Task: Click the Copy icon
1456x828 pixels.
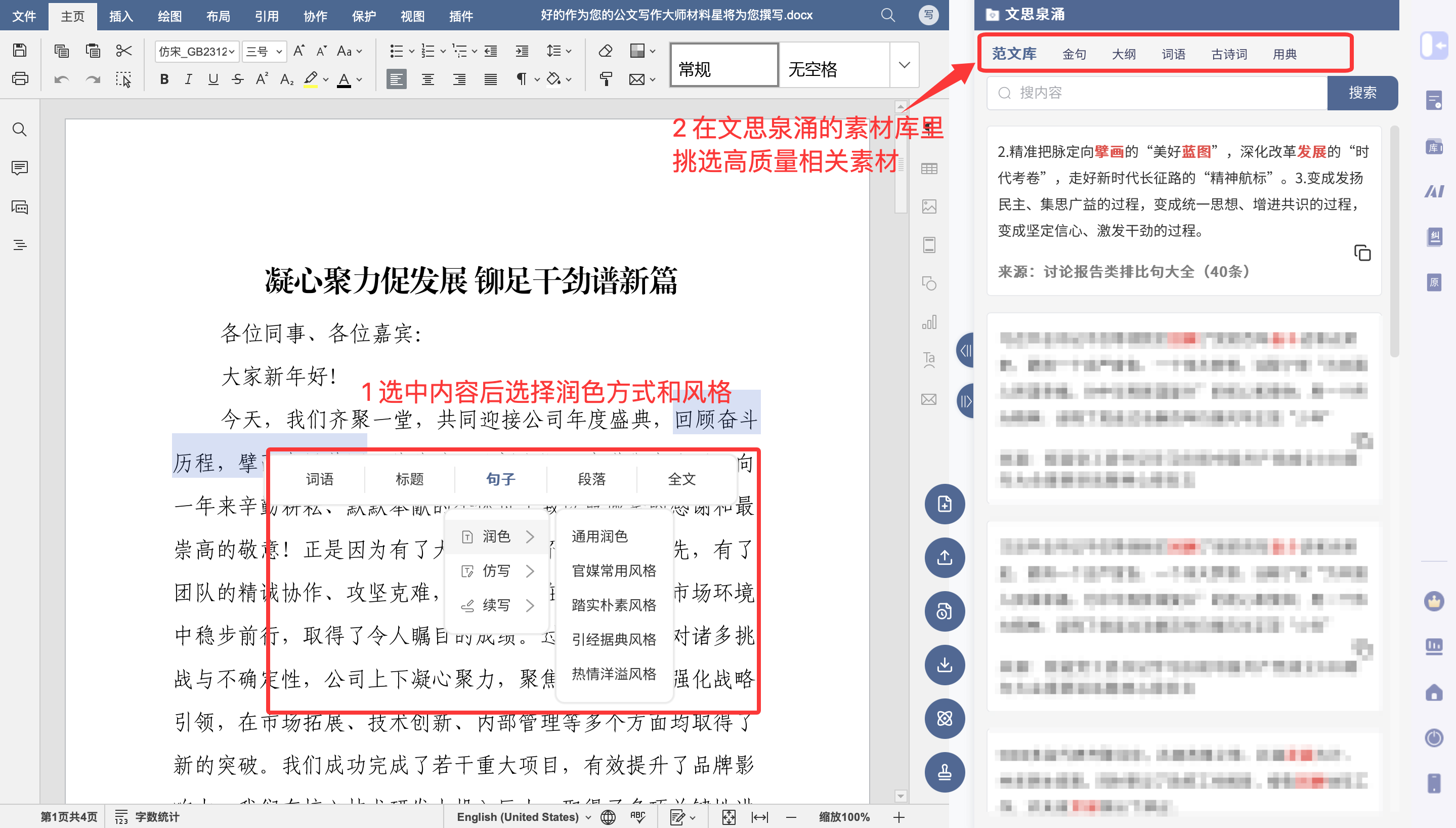Action: click(x=61, y=51)
